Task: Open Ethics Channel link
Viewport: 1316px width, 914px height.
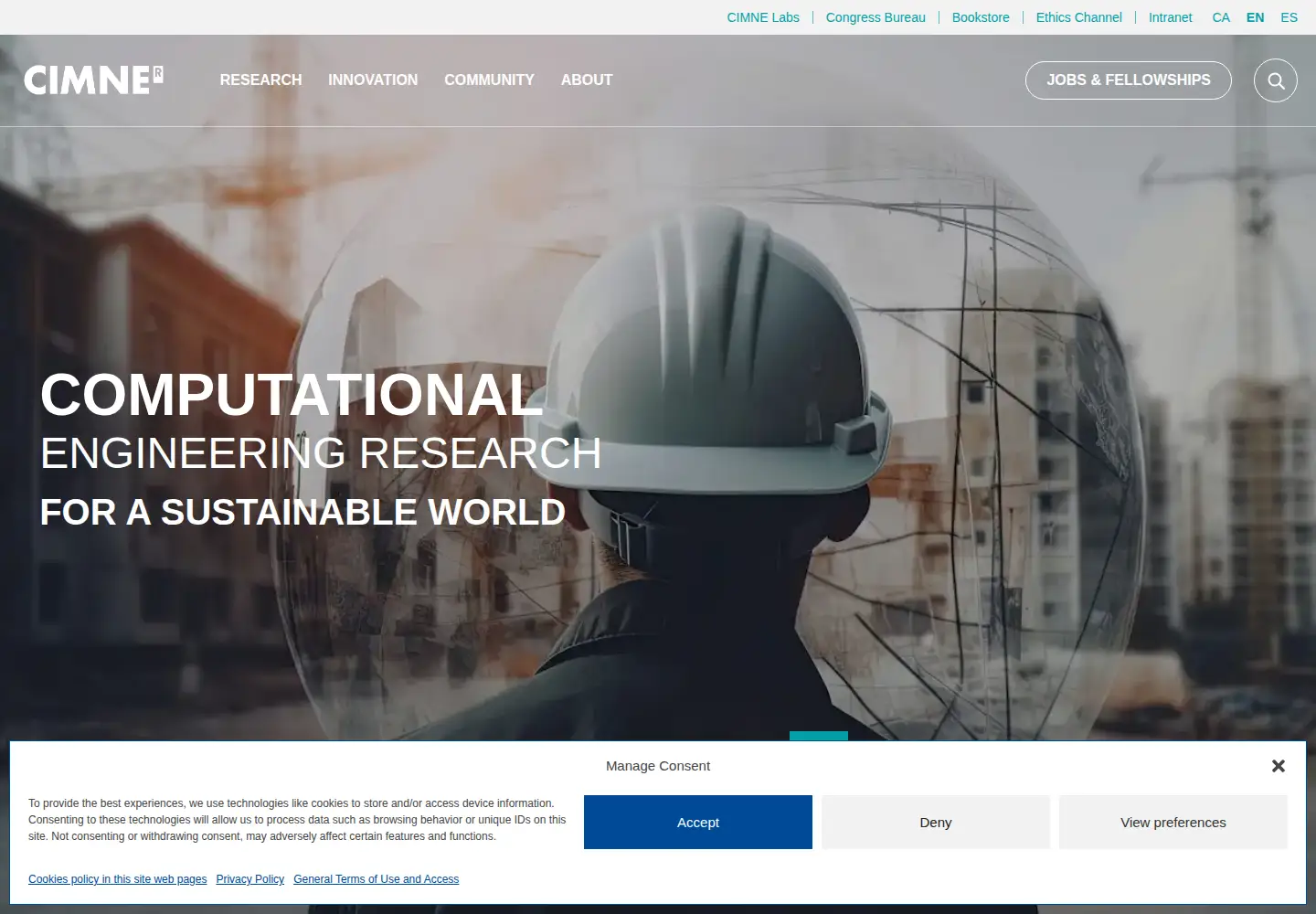Action: (x=1079, y=17)
